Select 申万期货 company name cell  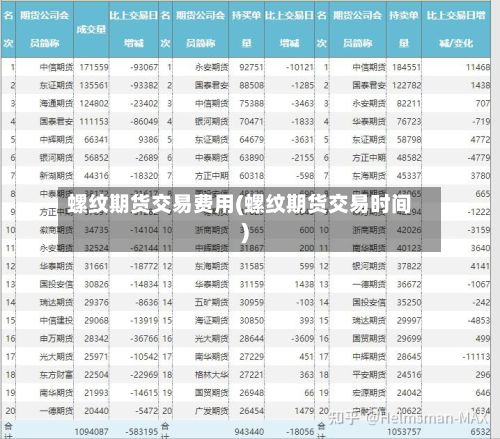pos(56,338)
